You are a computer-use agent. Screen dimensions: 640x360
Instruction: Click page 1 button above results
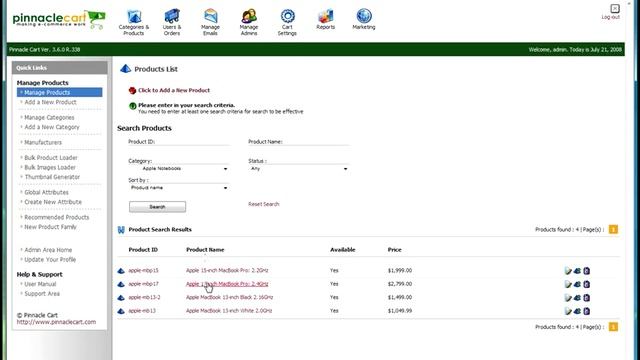tap(613, 229)
